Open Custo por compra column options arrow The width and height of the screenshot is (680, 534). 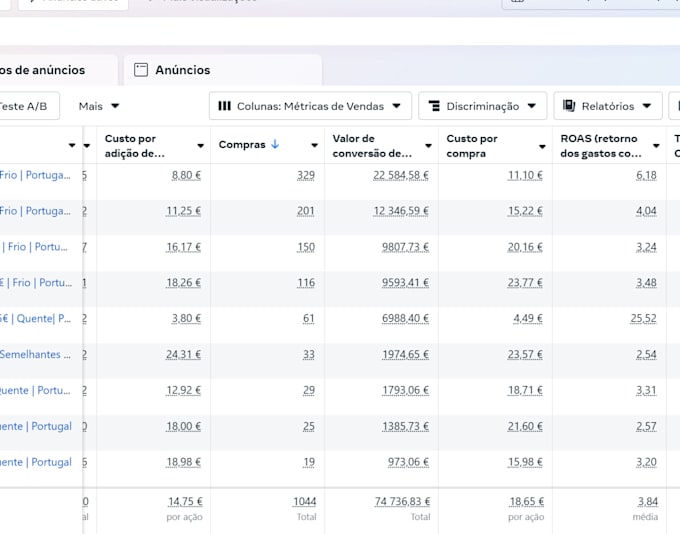coord(542,146)
